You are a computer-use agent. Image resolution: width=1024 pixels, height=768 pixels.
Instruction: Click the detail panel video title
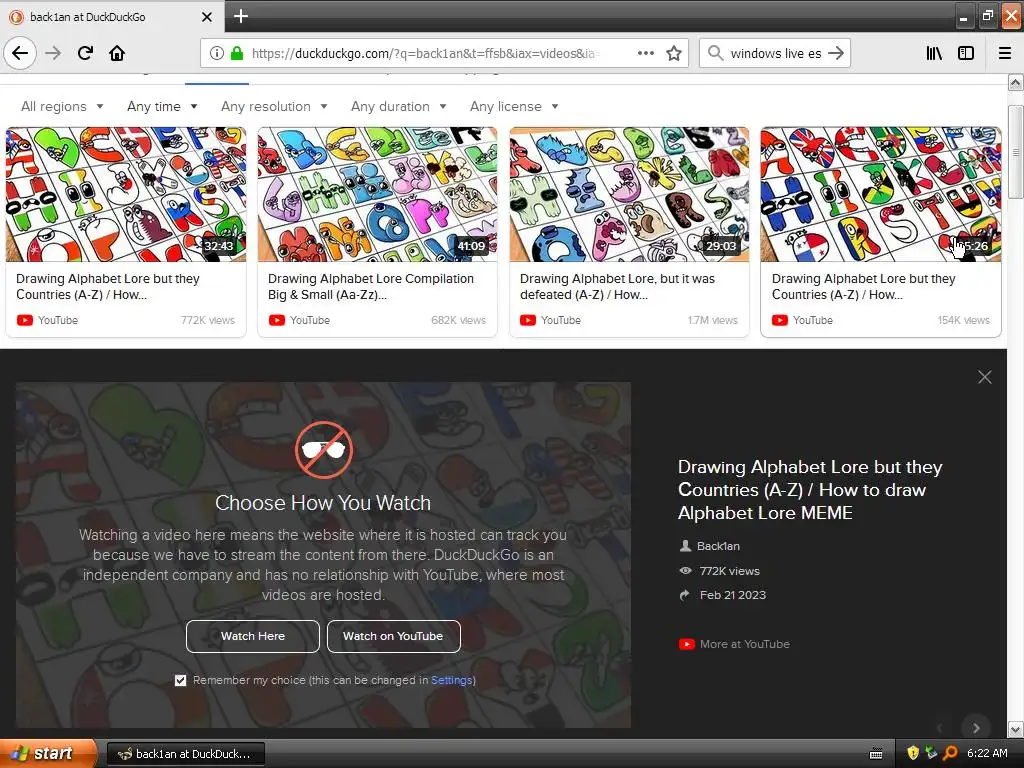click(x=810, y=490)
